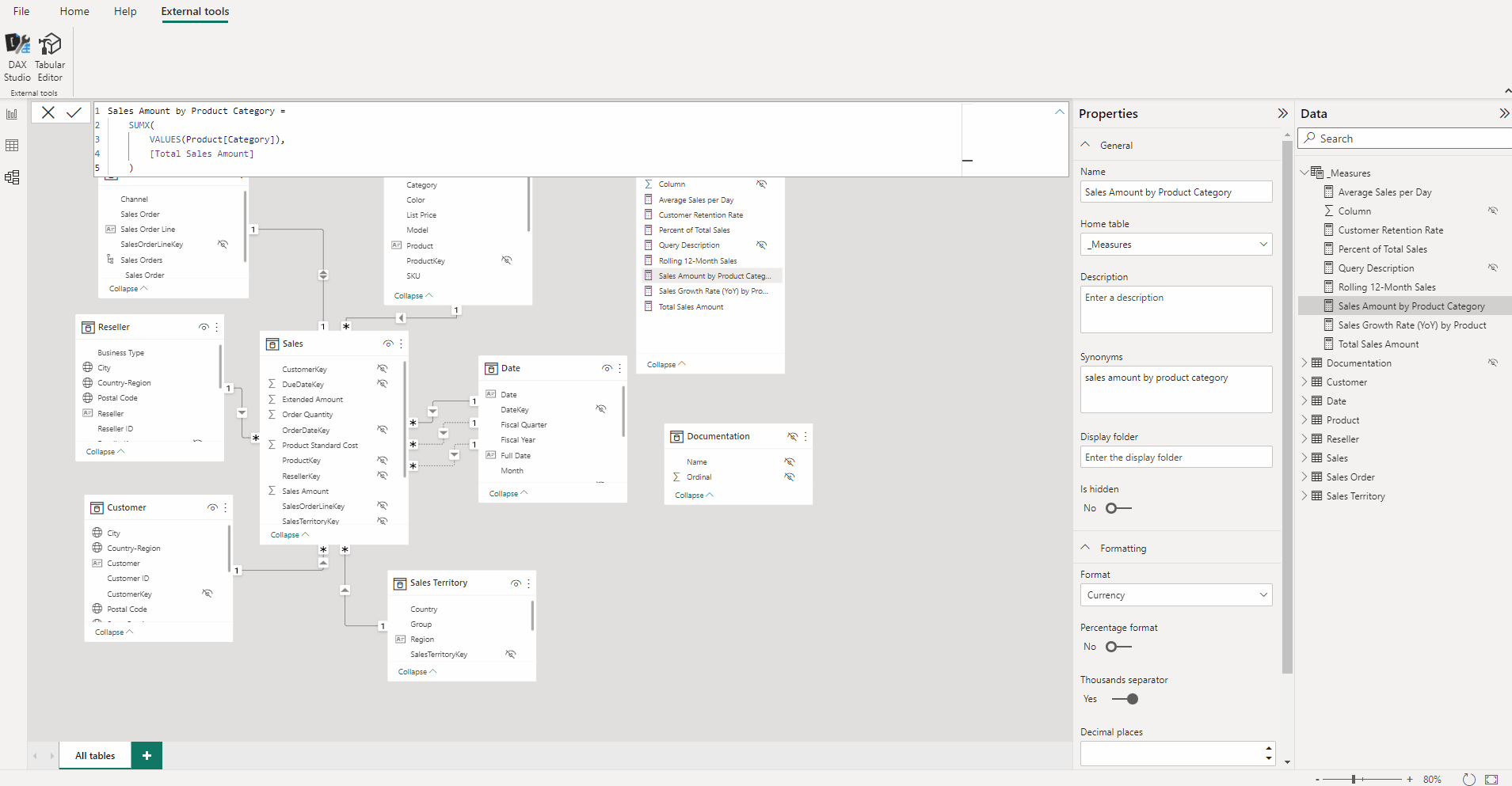Open the Home table dropdown

click(x=1176, y=245)
